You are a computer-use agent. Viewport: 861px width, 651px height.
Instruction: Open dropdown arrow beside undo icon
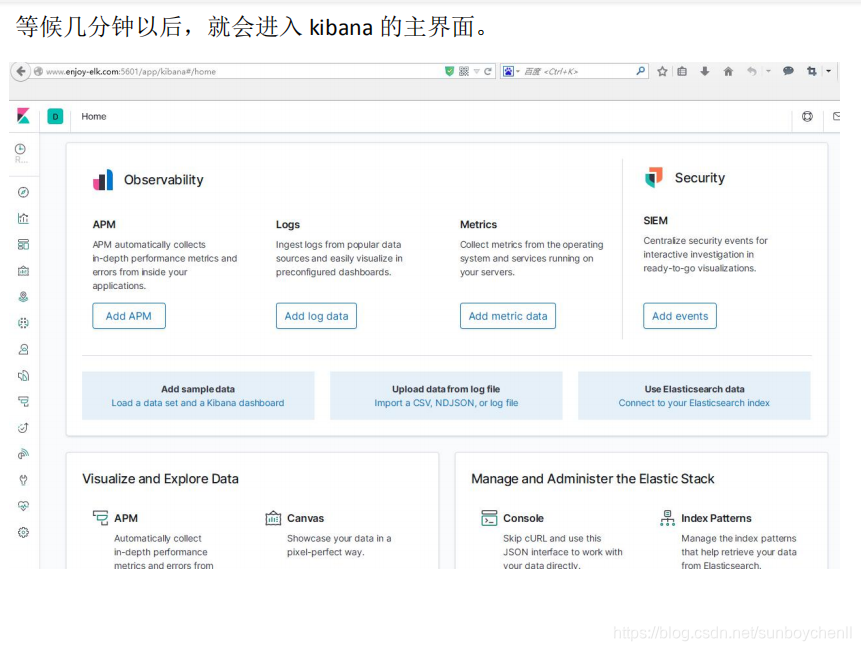tap(768, 71)
